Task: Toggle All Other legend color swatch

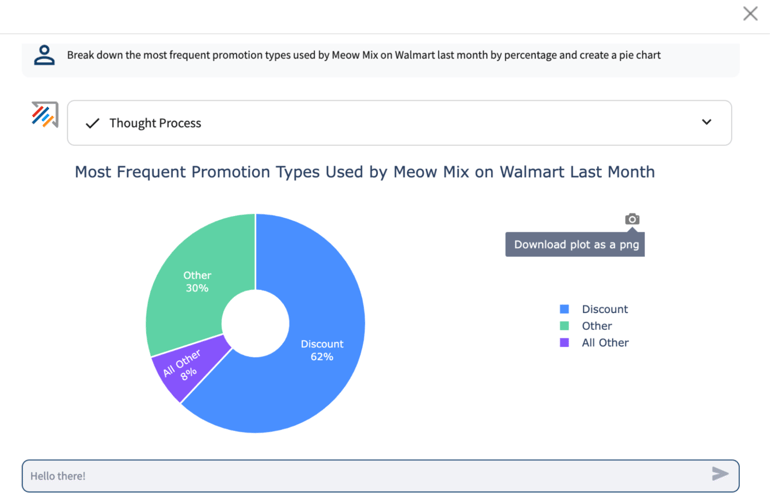Action: [564, 342]
